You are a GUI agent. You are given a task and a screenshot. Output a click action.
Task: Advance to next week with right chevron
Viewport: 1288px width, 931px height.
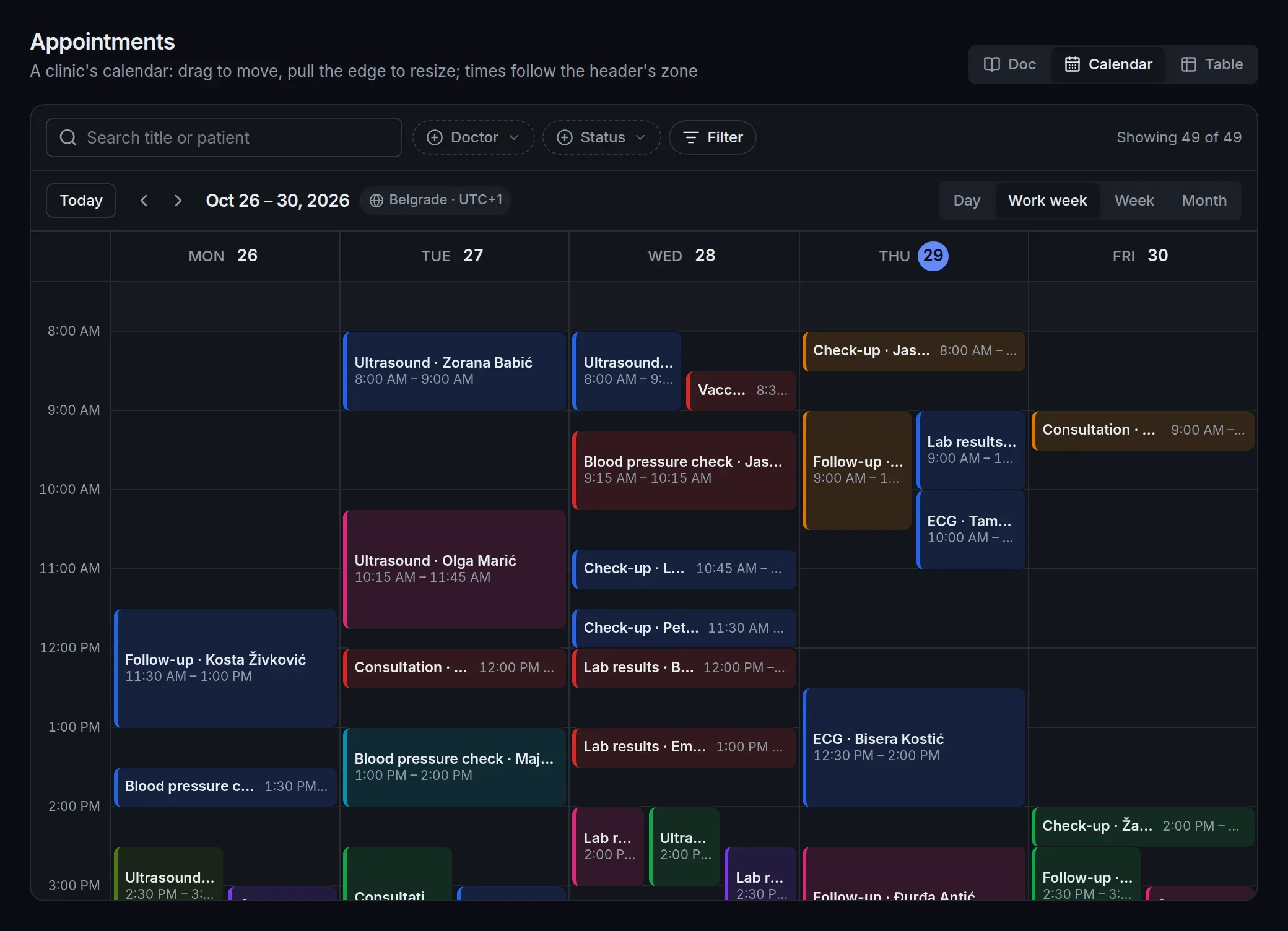[178, 201]
